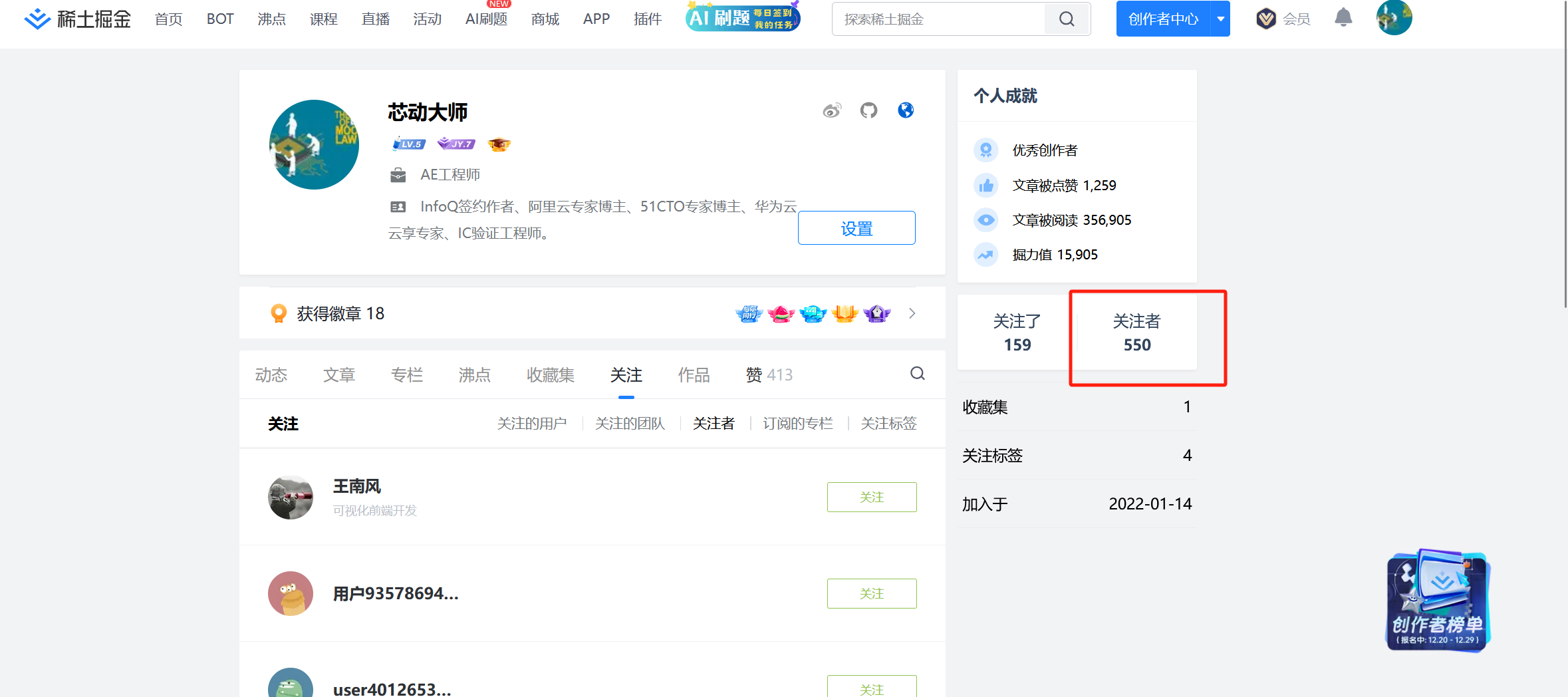Viewport: 1568px width, 697px height.
Task: Click the 文章被阅读 eye icon
Action: [x=986, y=219]
